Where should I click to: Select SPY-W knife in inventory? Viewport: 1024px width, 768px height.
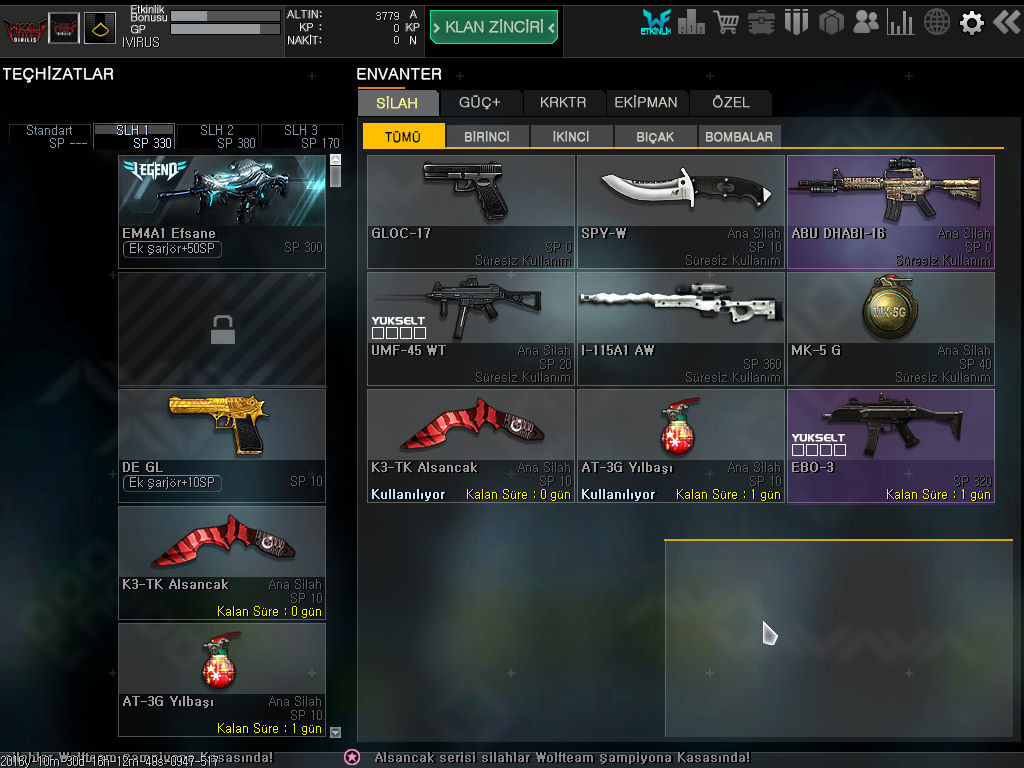(x=681, y=212)
